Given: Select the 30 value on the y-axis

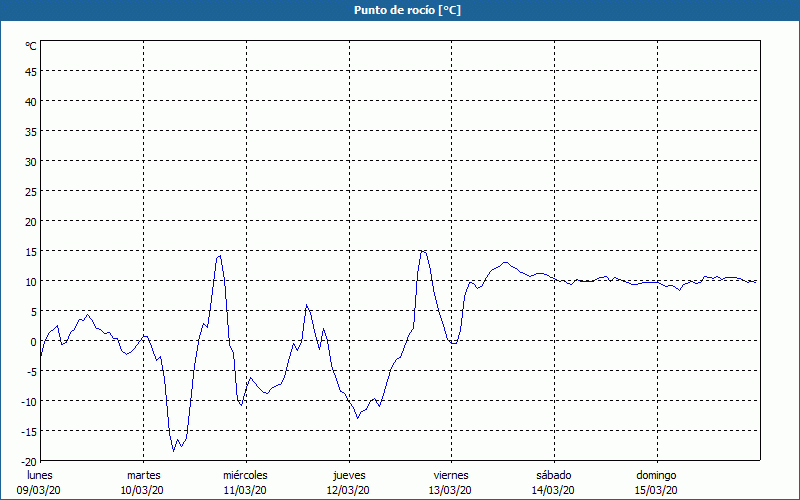Looking at the screenshot, I should [x=30, y=161].
